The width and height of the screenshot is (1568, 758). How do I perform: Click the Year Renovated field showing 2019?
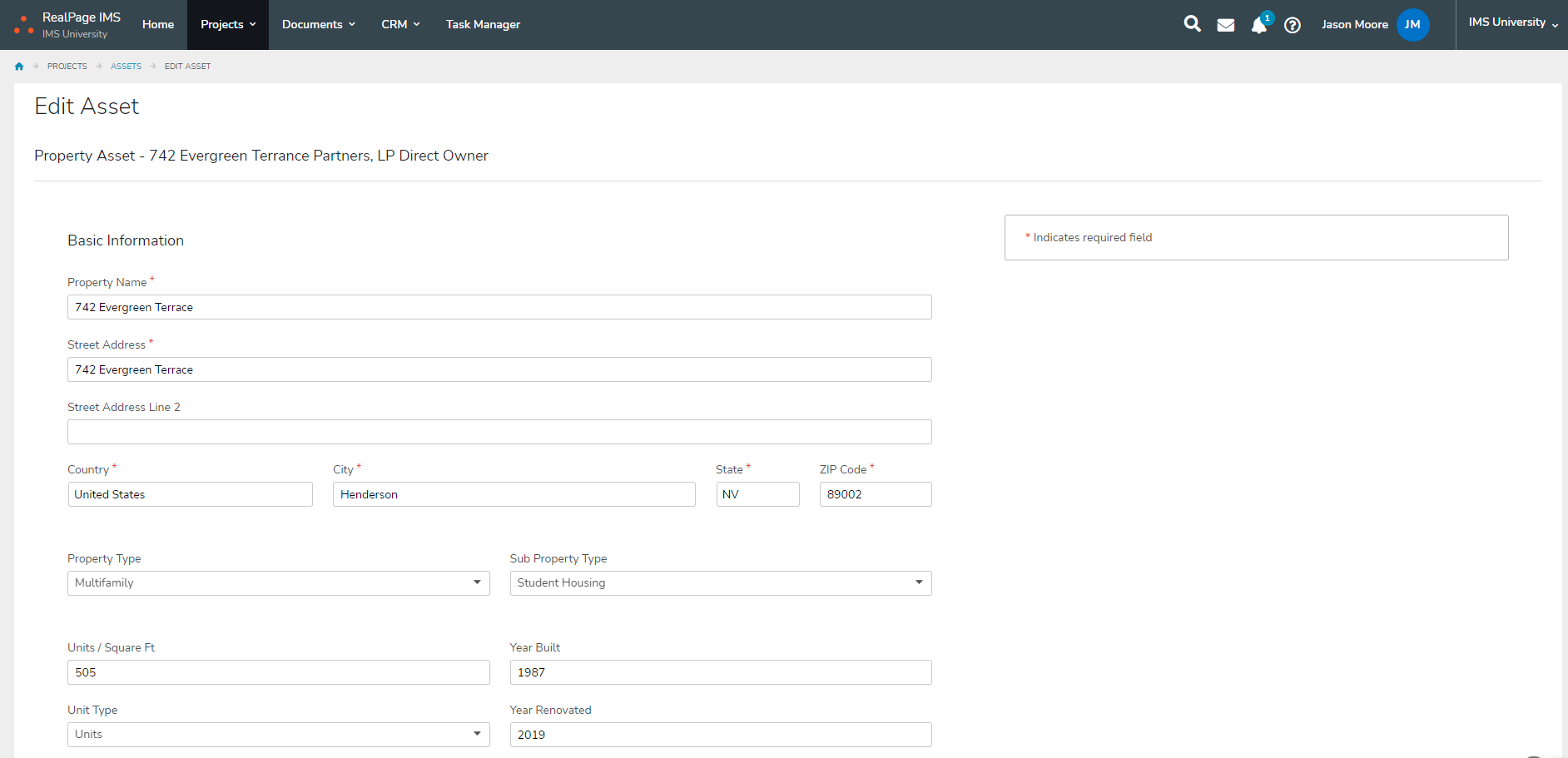[721, 735]
